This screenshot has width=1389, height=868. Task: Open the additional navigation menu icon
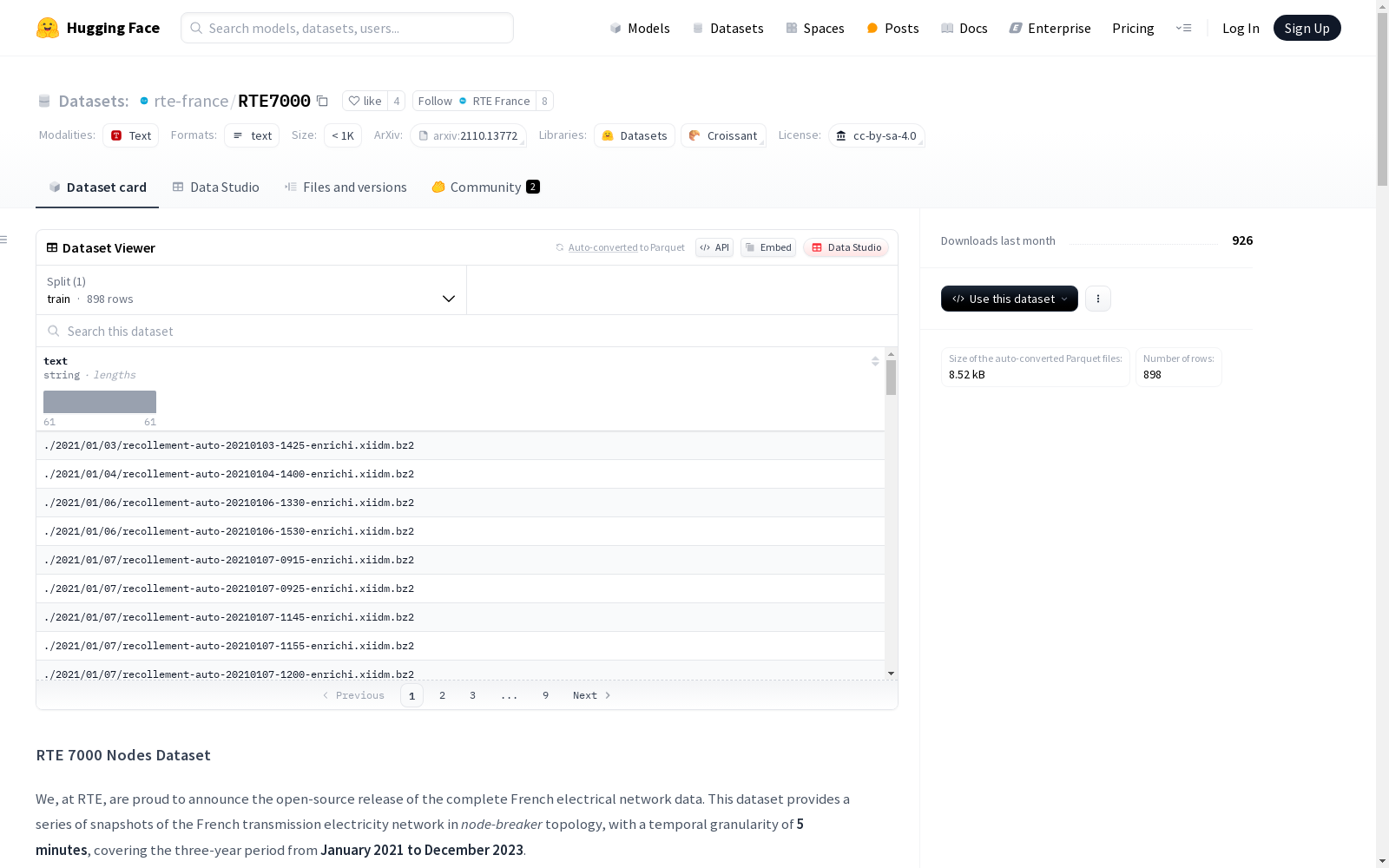point(1183,28)
